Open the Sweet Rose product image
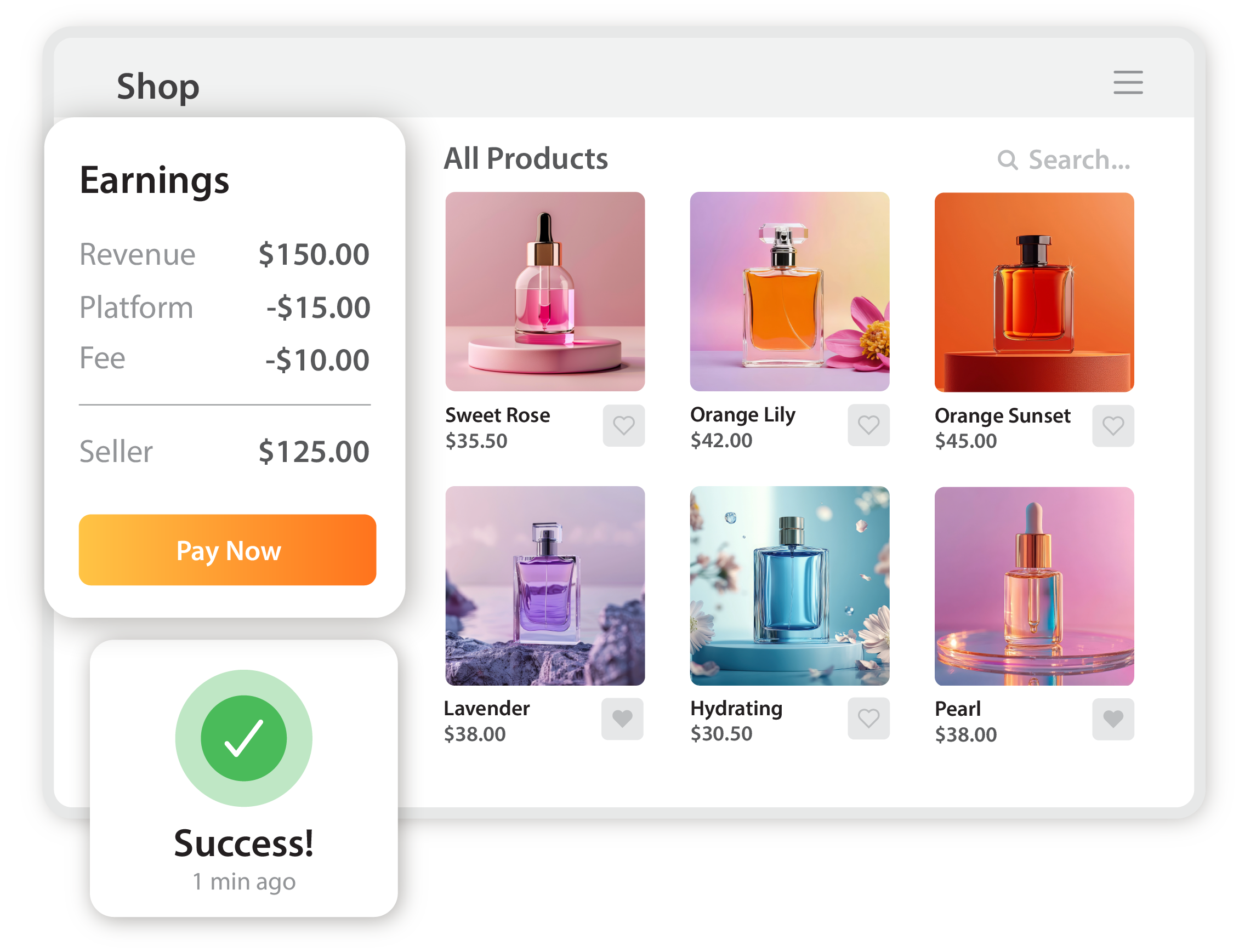Viewport: 1239px width, 952px height. (545, 291)
